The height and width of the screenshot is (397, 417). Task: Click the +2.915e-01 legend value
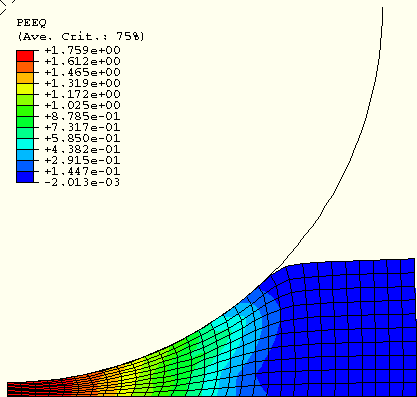click(x=82, y=160)
